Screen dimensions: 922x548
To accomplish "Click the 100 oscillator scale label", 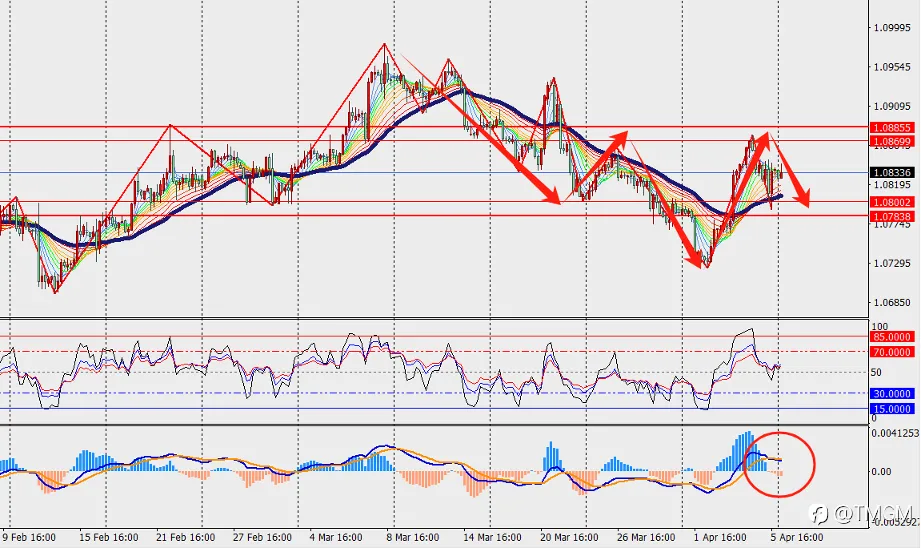I will tap(880, 326).
